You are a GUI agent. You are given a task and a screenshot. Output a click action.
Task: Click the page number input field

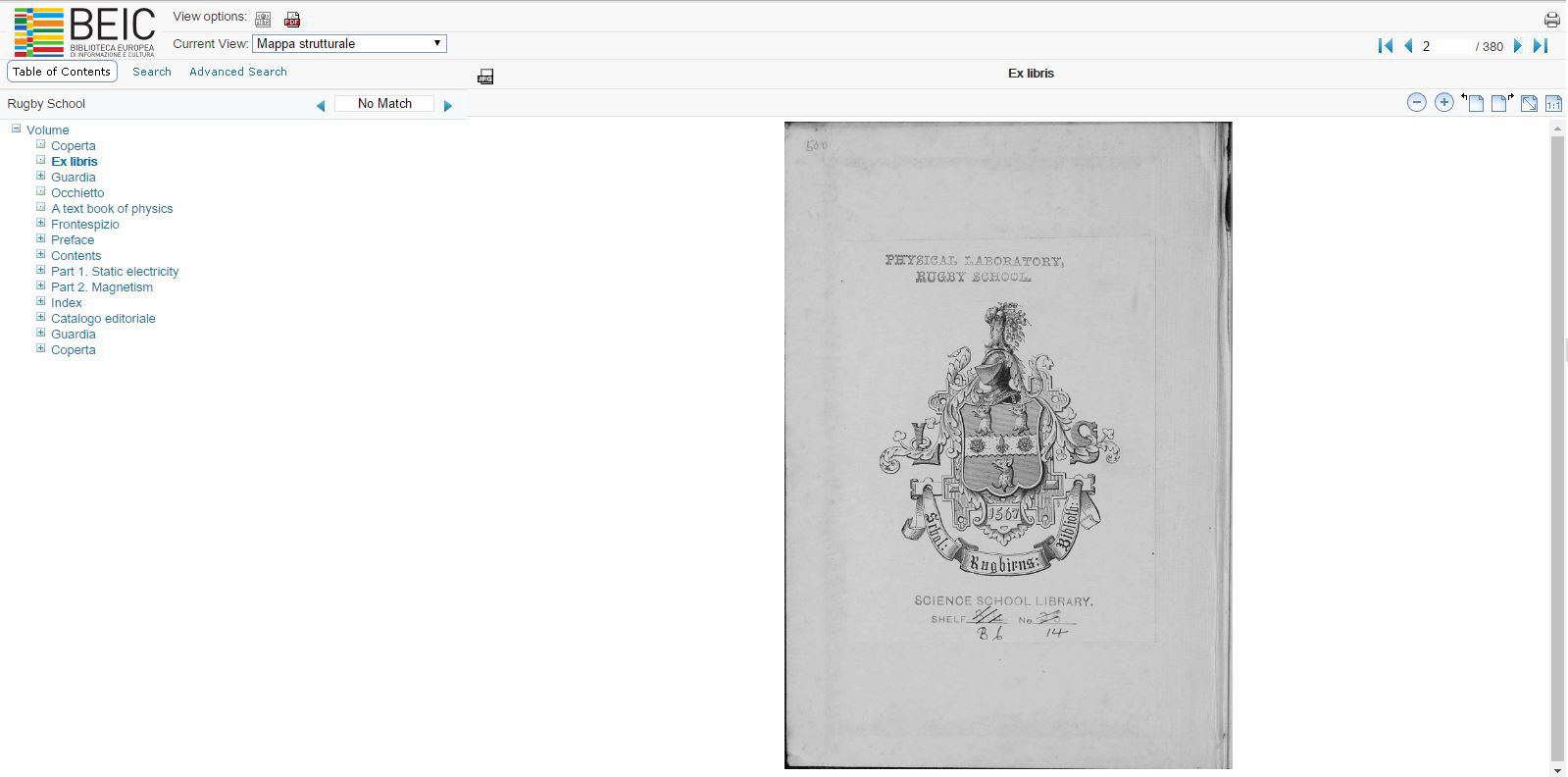pos(1446,46)
